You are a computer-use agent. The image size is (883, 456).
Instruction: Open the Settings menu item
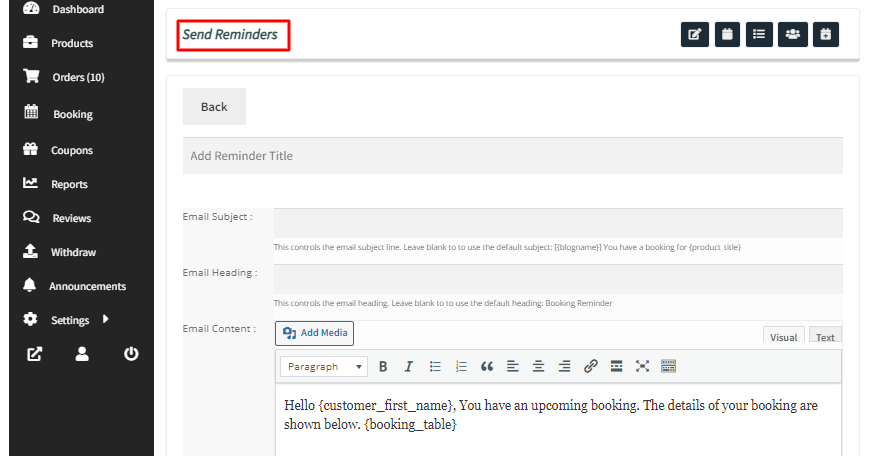point(70,320)
